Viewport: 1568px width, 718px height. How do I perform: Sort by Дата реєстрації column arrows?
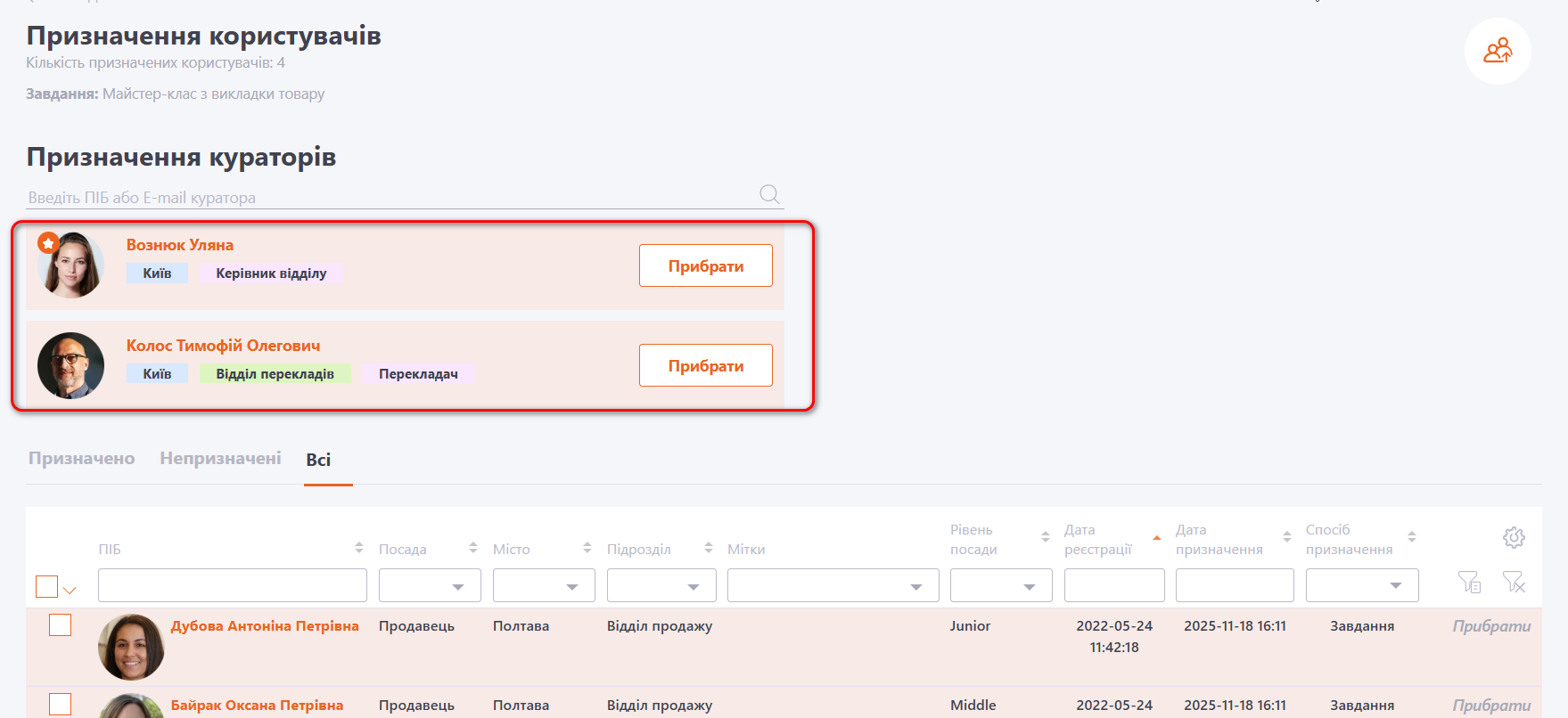[x=1156, y=538]
